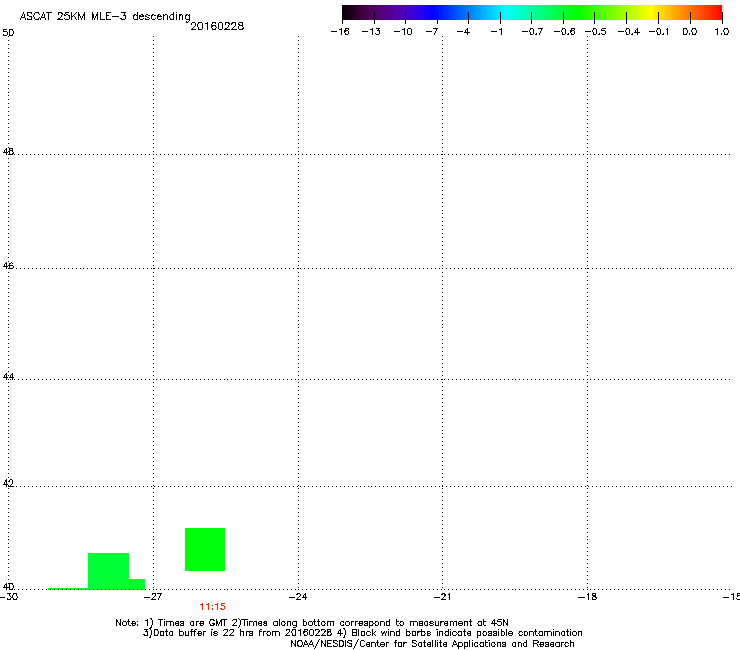The width and height of the screenshot is (740, 650).
Task: Click the color scale bar's green section
Action: [580, 13]
